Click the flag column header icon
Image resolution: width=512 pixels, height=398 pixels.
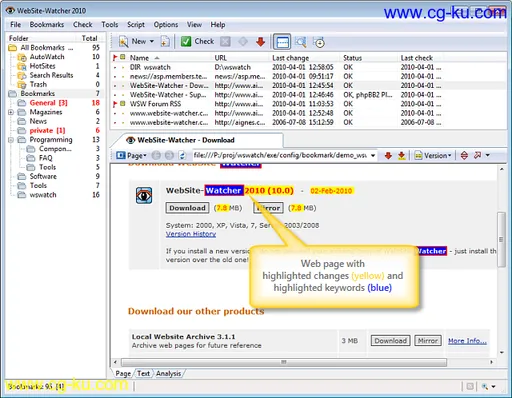115,58
